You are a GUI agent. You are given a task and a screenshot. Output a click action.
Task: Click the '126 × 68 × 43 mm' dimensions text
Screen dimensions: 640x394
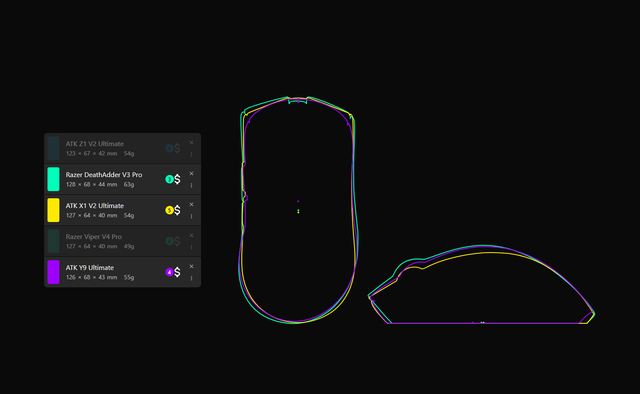[x=91, y=278]
